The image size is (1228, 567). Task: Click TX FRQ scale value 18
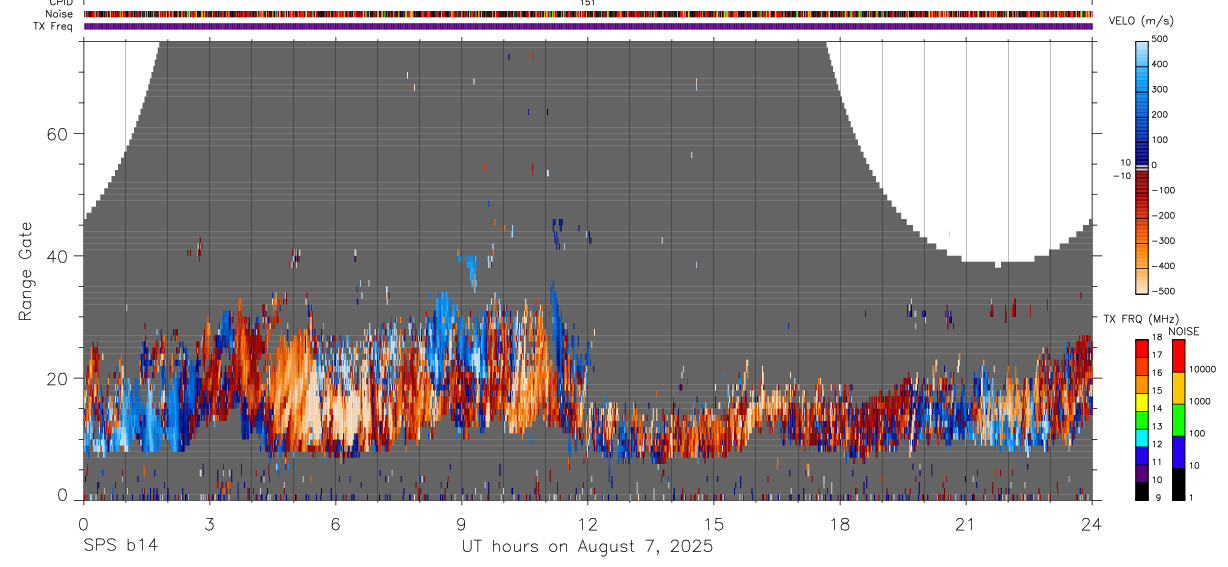(1157, 337)
